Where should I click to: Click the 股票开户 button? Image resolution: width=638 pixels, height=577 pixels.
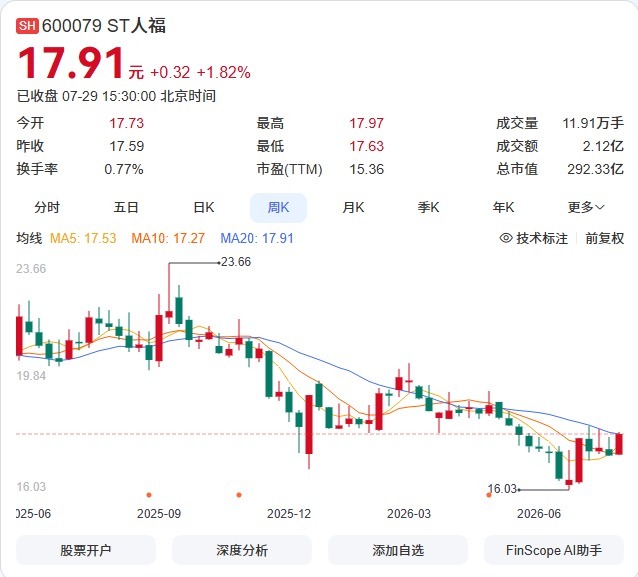(86, 550)
